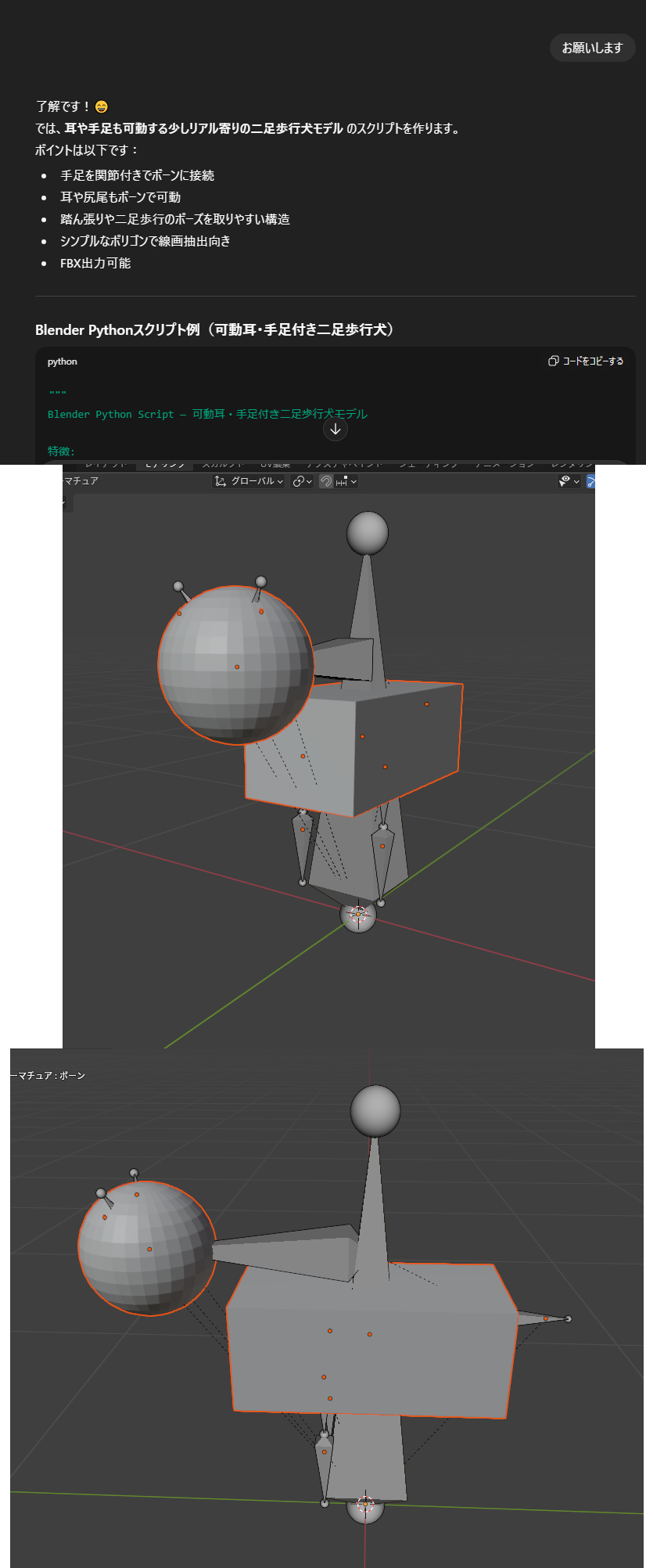Expand the pivot point dropdown
The width and height of the screenshot is (646, 1568).
click(302, 481)
